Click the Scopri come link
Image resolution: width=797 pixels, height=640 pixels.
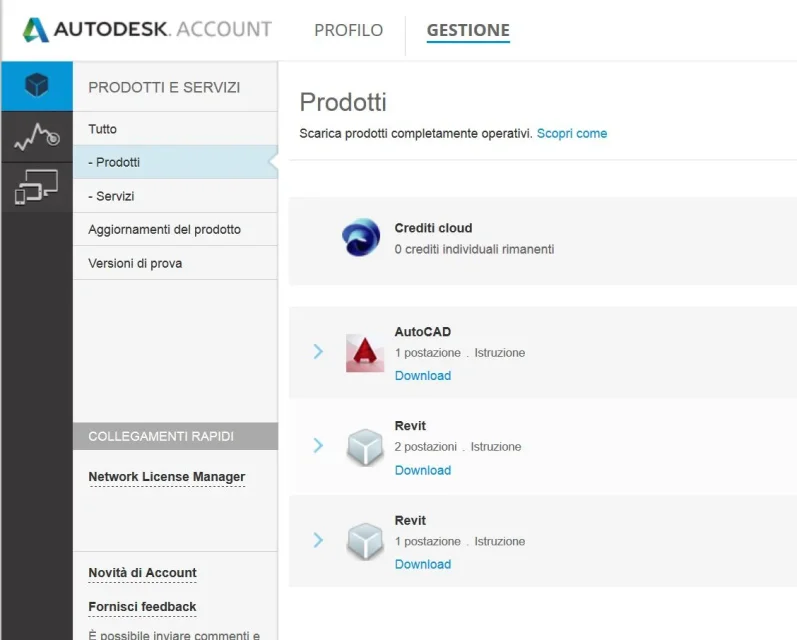coord(572,133)
